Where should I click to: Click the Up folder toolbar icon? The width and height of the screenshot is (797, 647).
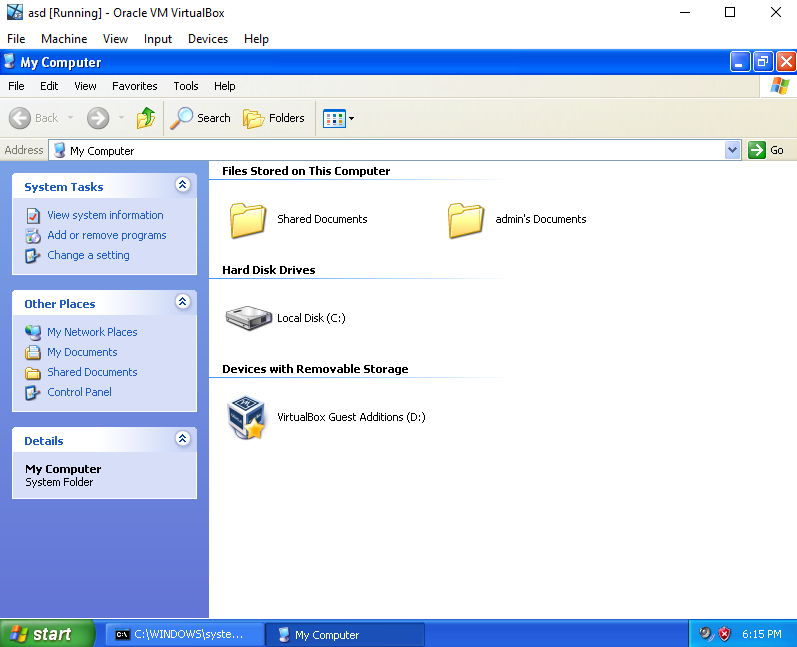[146, 118]
